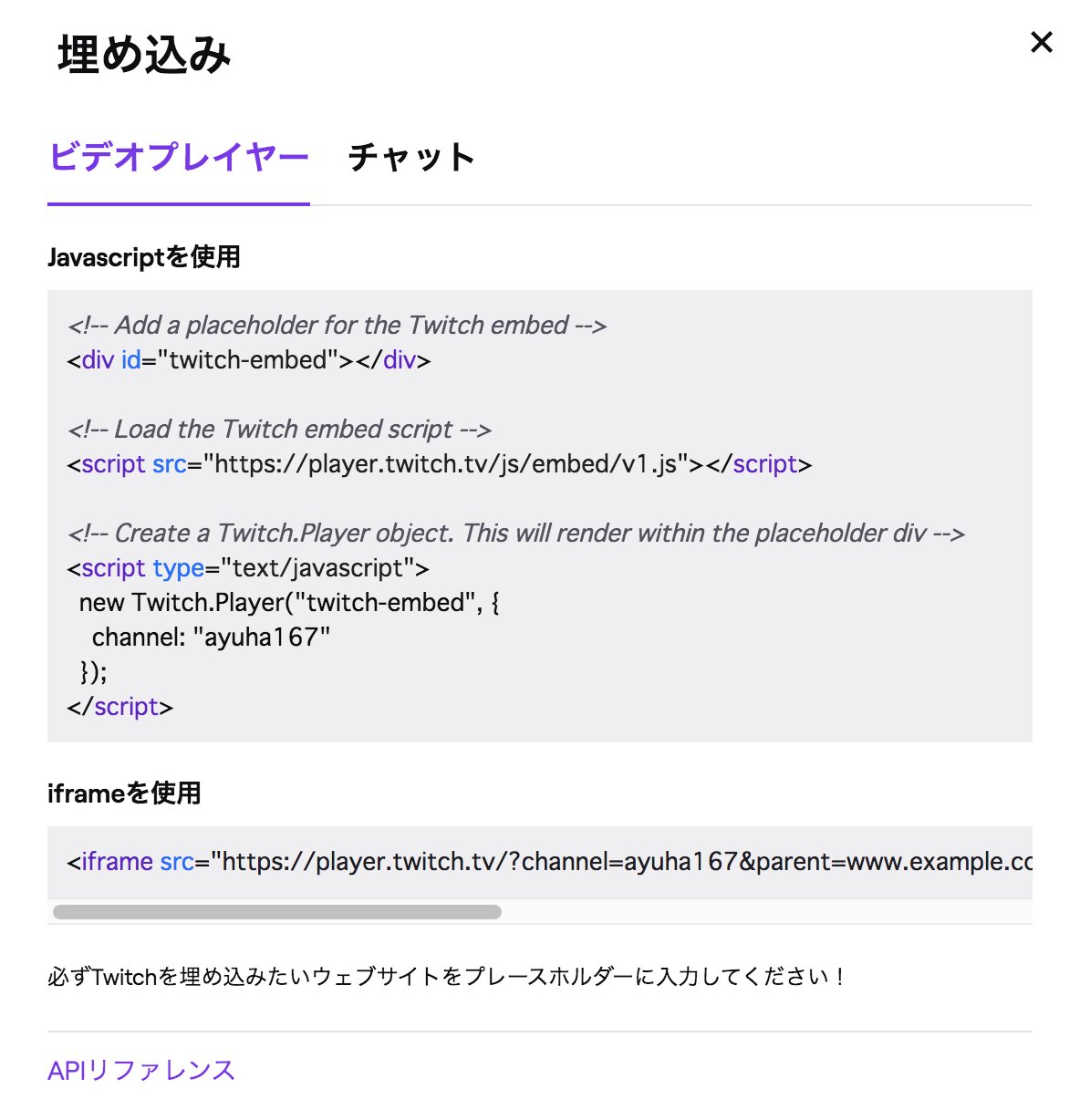Click the iframe src embed code line
The height and width of the screenshot is (1120, 1080).
(x=549, y=862)
